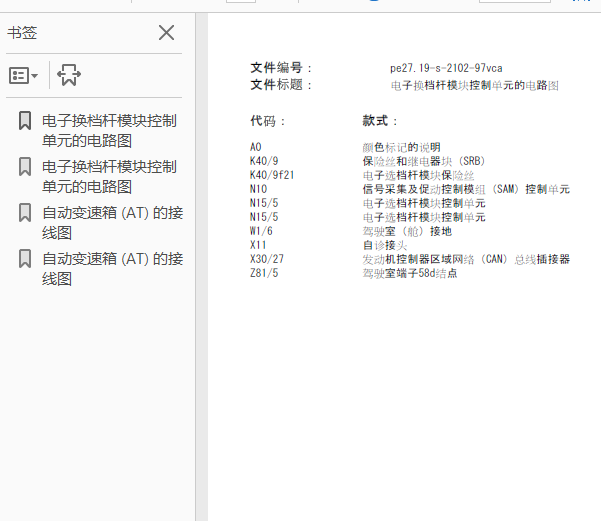This screenshot has width=601, height=521.
Task: Open first bookmark 电子换档杆模块控制单元的电路图
Action: (x=109, y=131)
